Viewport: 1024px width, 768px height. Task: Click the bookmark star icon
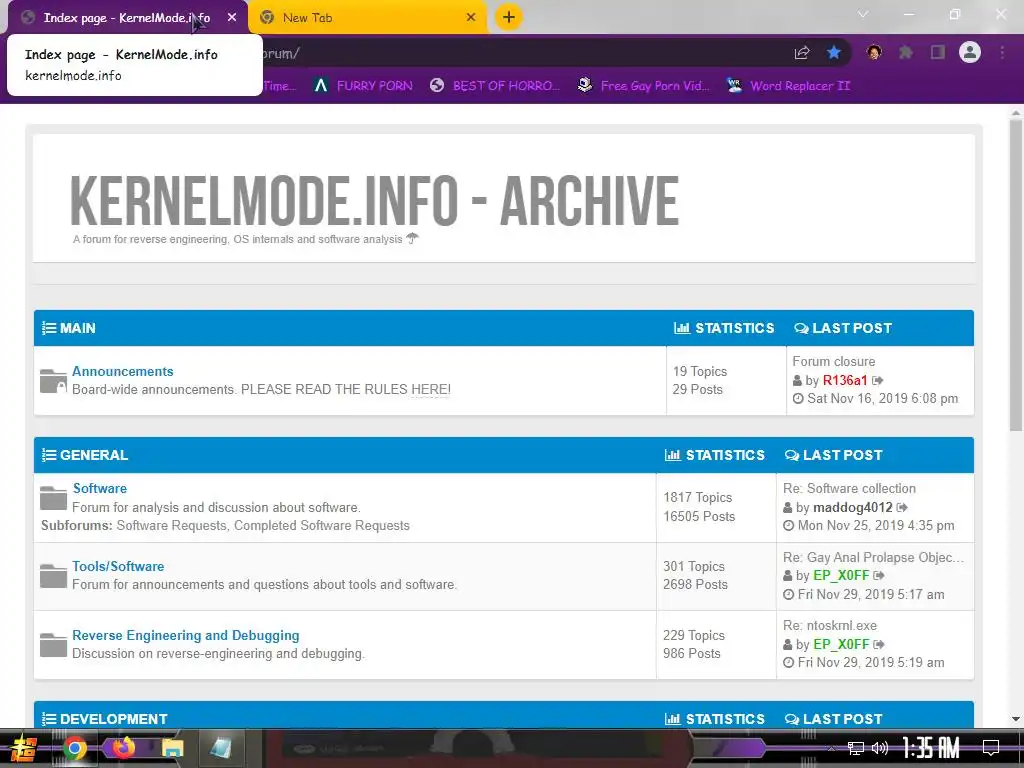pos(834,52)
